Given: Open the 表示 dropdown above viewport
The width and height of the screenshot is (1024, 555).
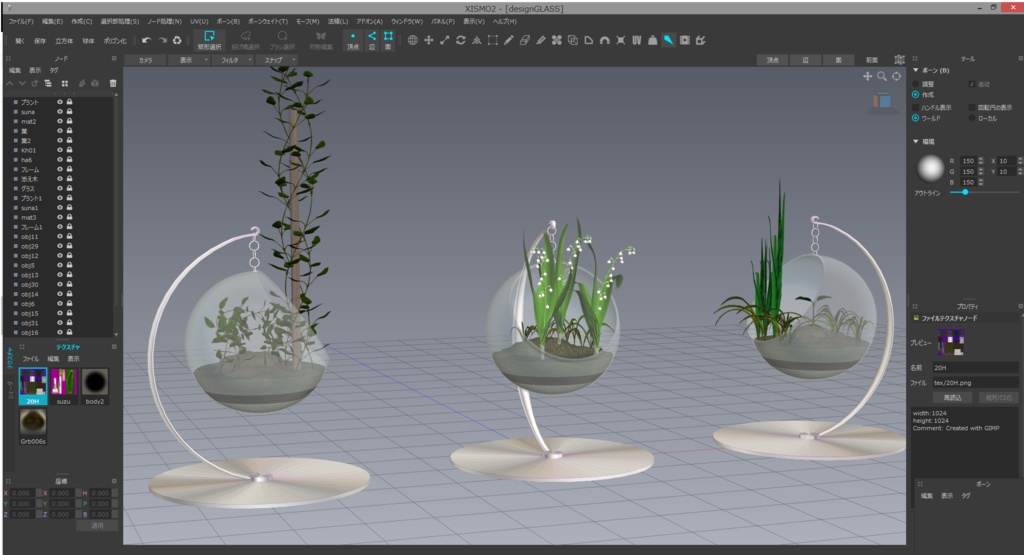Looking at the screenshot, I should point(191,60).
